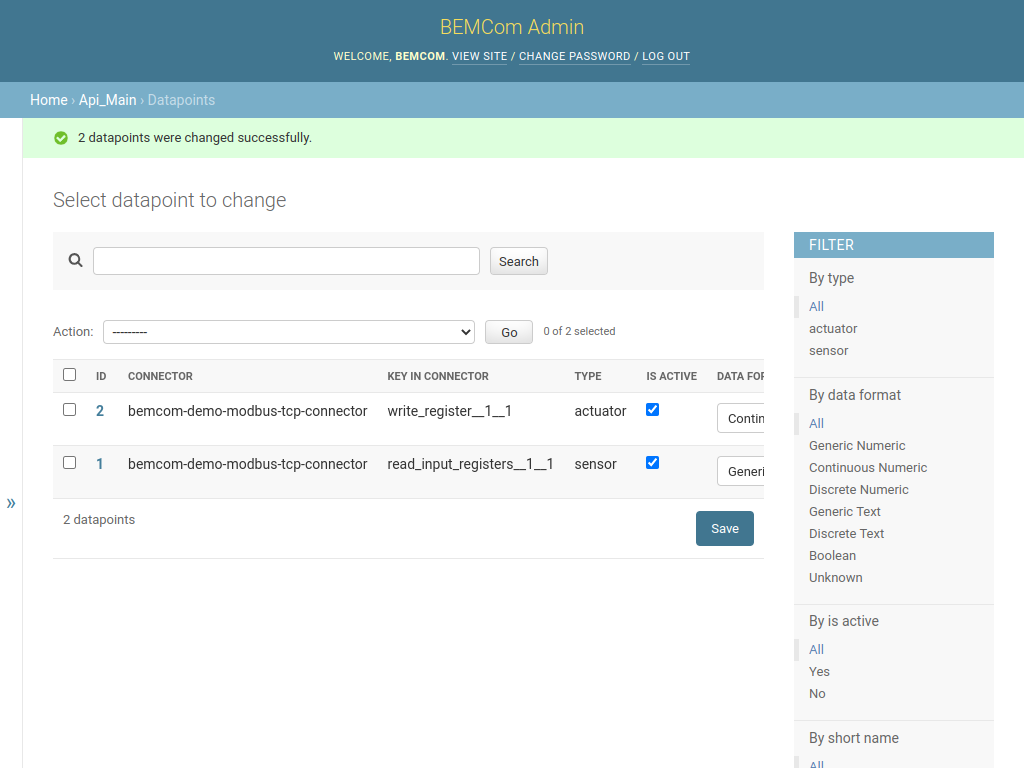Click the Save button

pos(725,528)
